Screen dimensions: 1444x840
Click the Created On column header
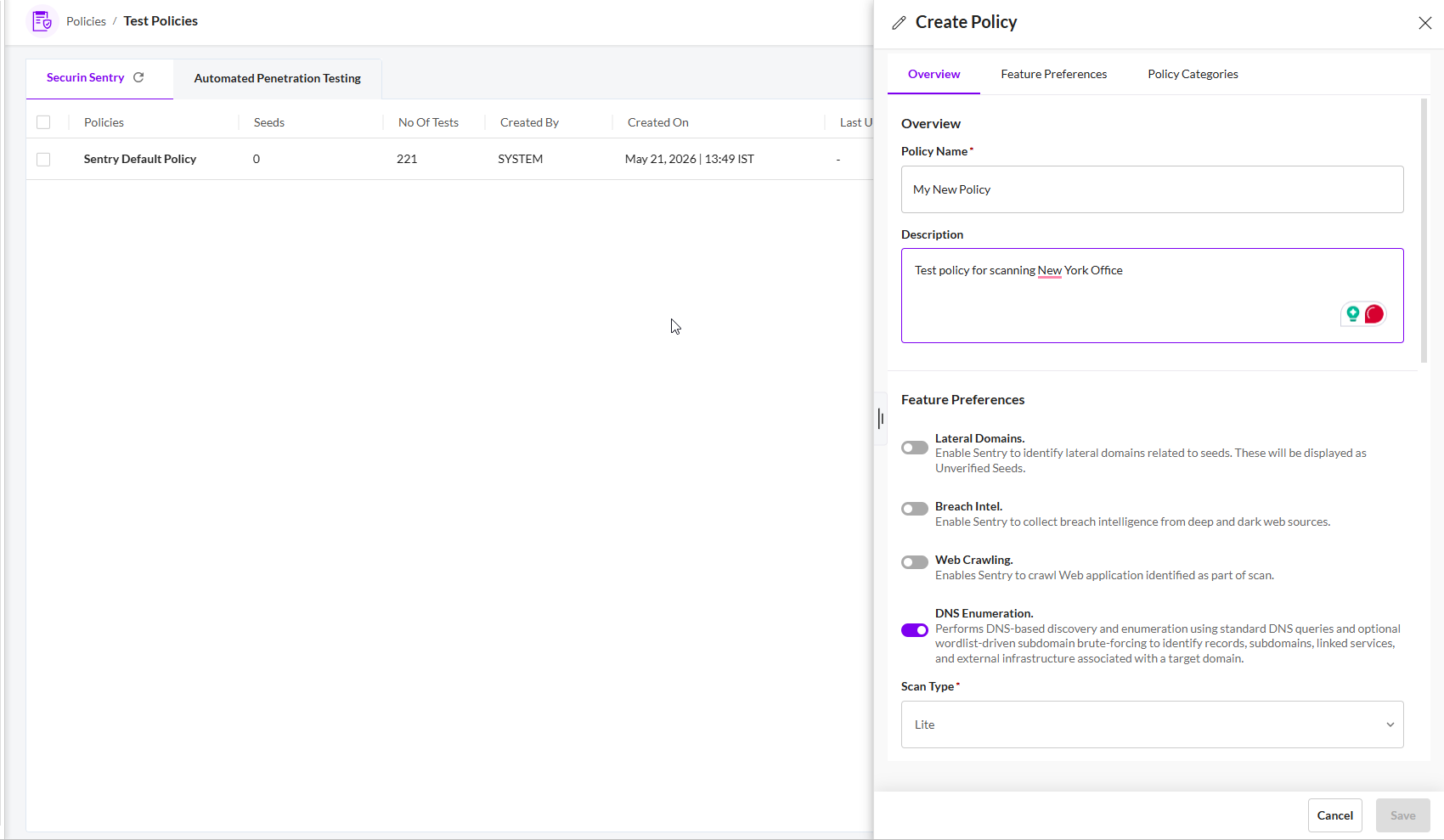pos(657,122)
